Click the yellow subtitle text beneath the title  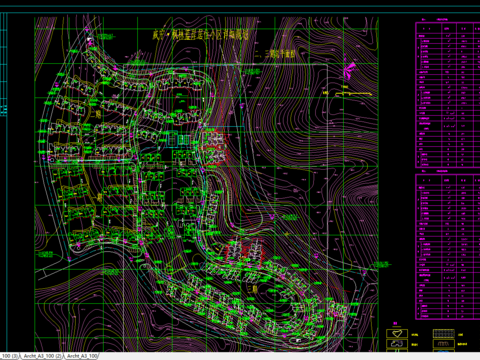275,53
